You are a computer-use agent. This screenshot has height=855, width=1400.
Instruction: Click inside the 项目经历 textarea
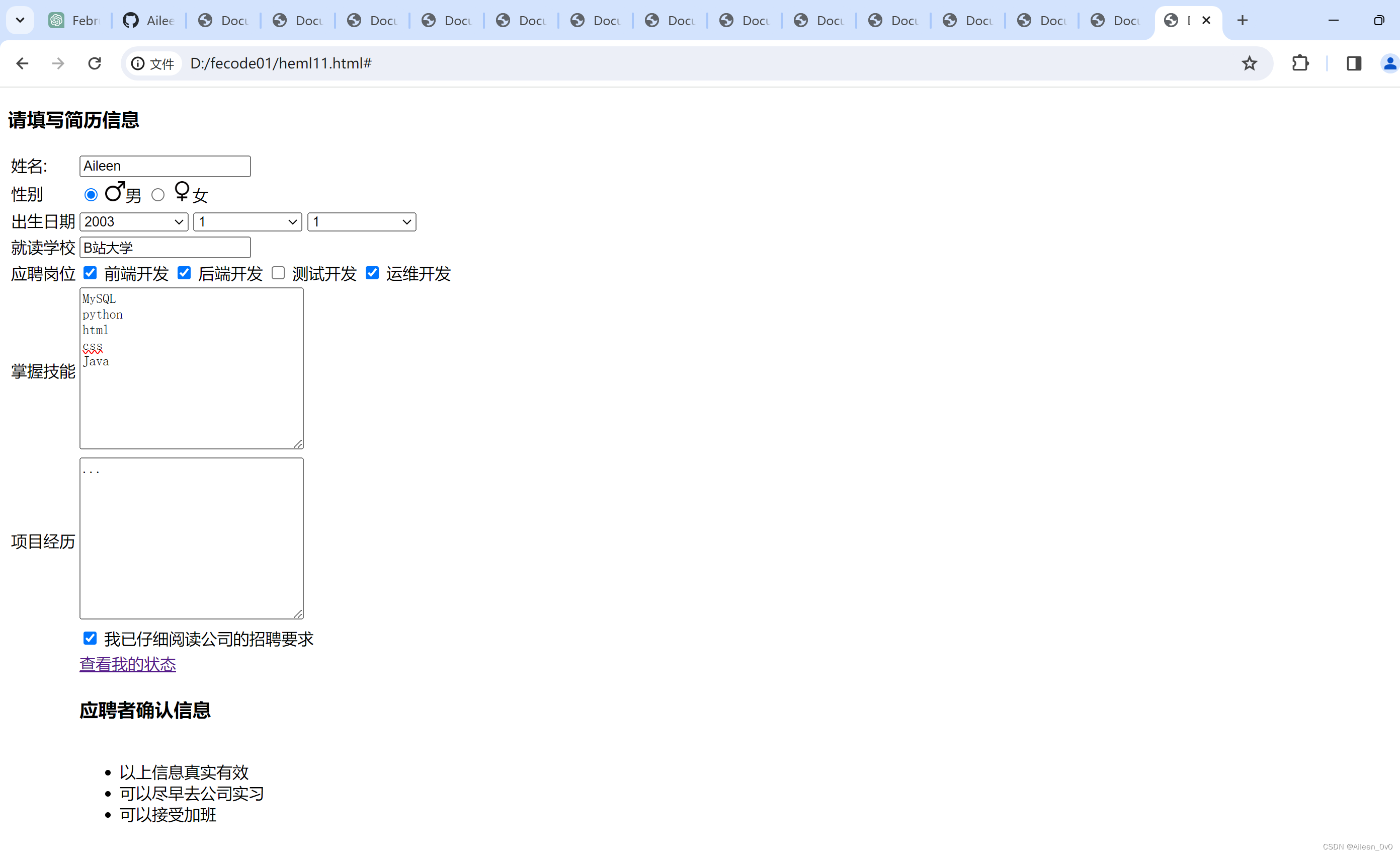192,538
